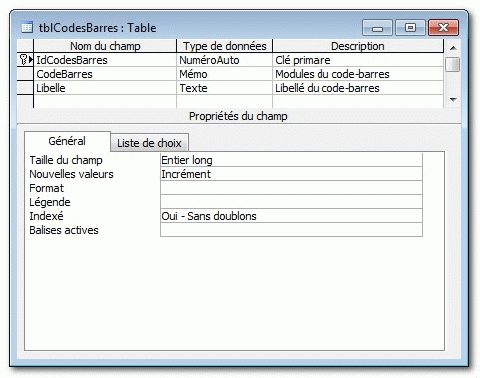Screen dimensions: 480x378
Task: Click the Indexé value 'Oui - Sans doublons'
Action: click(x=291, y=216)
